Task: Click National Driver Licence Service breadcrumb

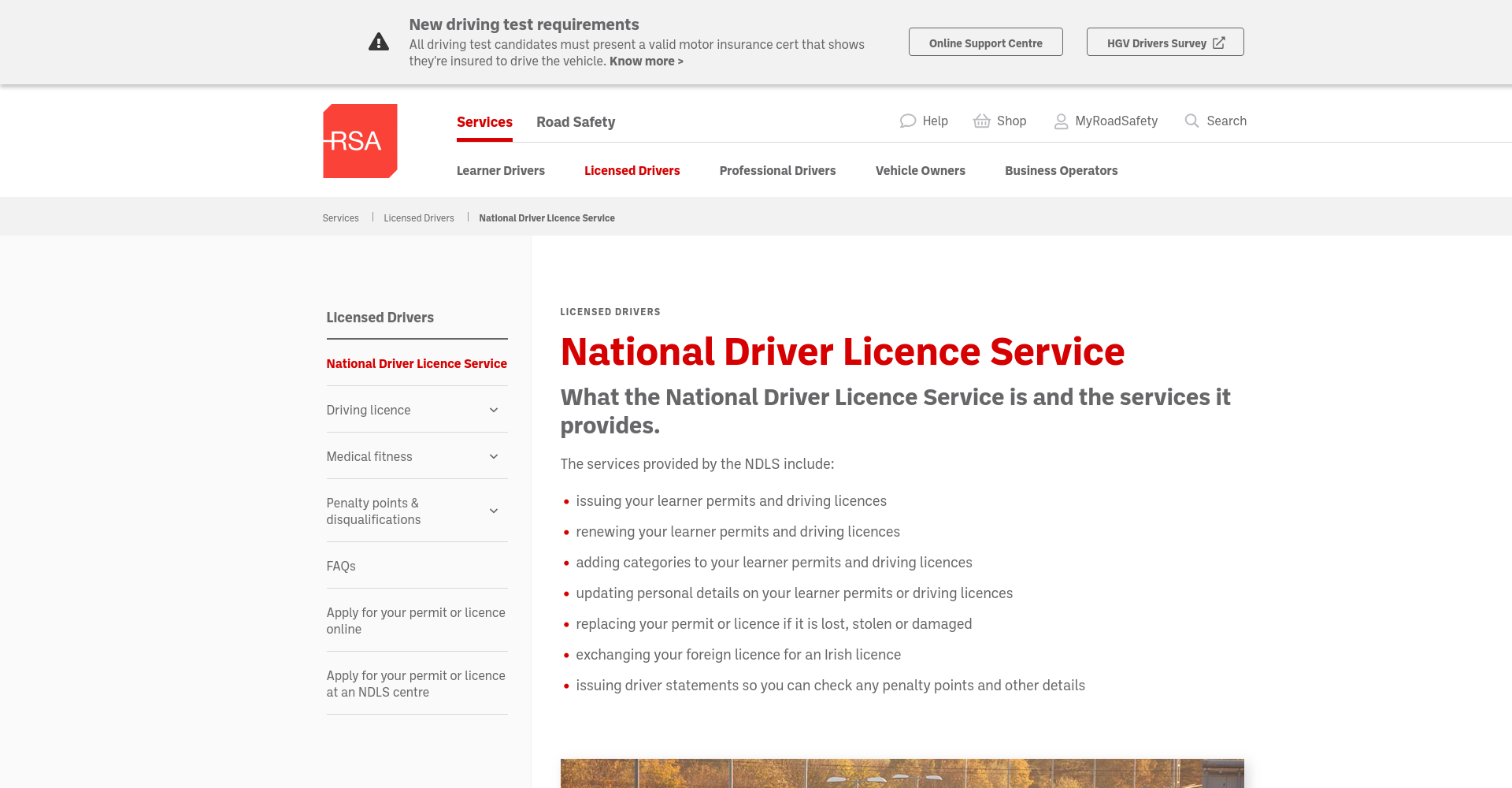Action: click(x=547, y=218)
